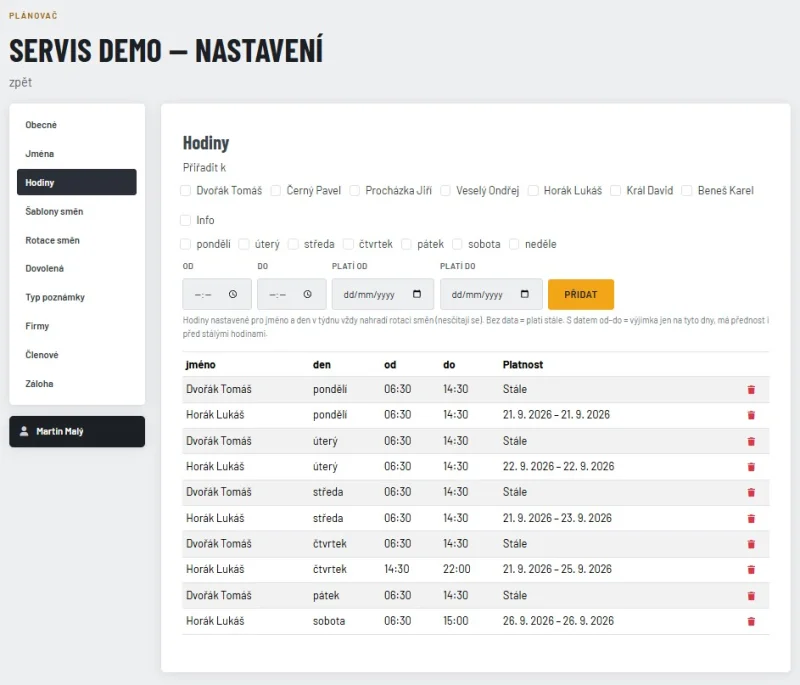Remove the Dvořák Tomáš úterý entry
The width and height of the screenshot is (800, 685).
point(751,441)
